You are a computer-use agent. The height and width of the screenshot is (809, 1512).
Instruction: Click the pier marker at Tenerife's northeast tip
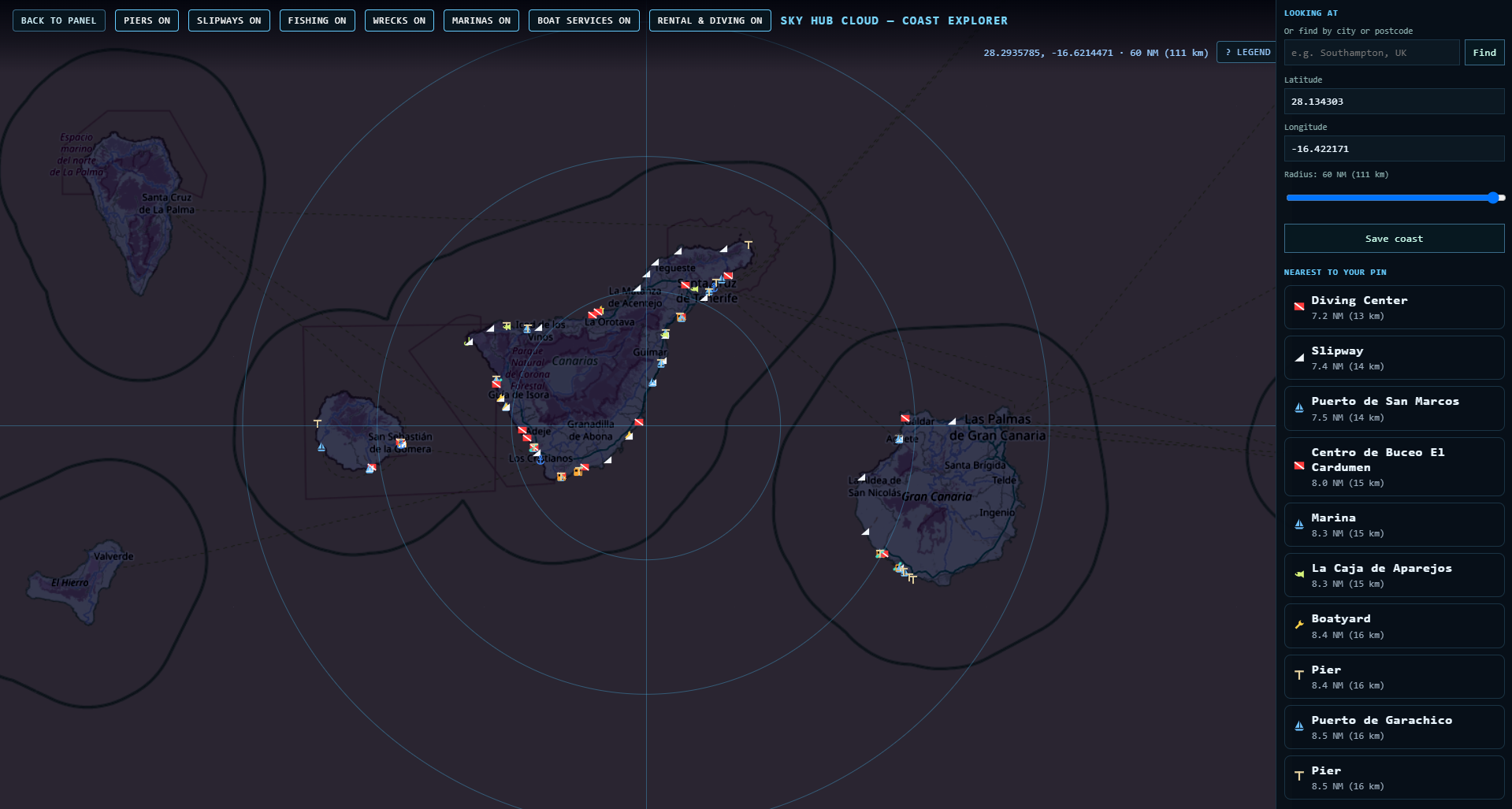coord(749,245)
